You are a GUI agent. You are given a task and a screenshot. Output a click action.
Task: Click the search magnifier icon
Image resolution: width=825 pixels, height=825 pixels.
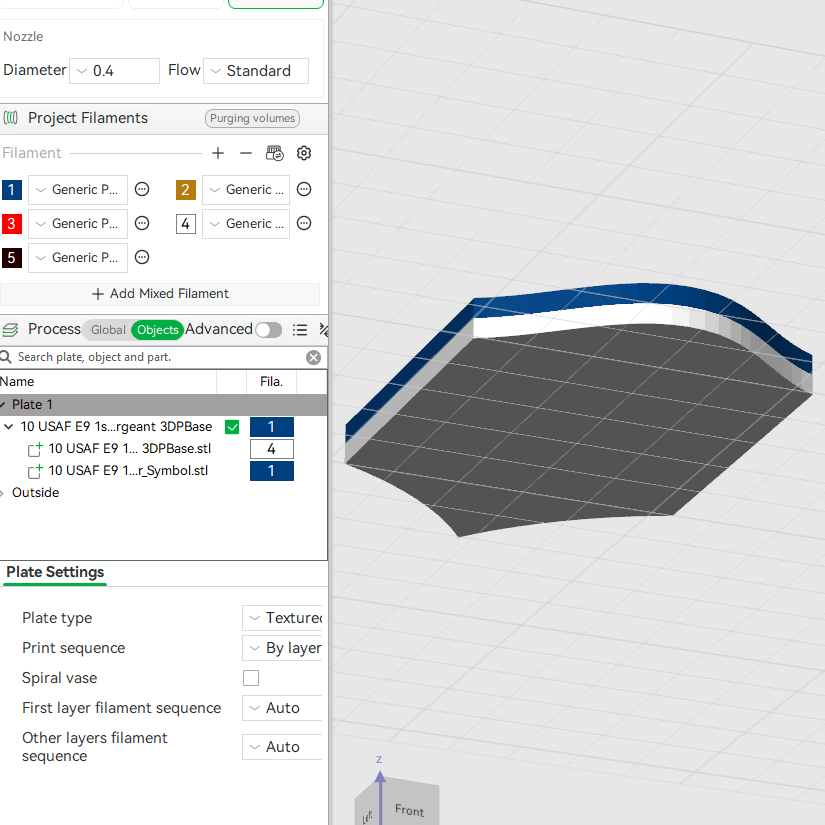6,357
